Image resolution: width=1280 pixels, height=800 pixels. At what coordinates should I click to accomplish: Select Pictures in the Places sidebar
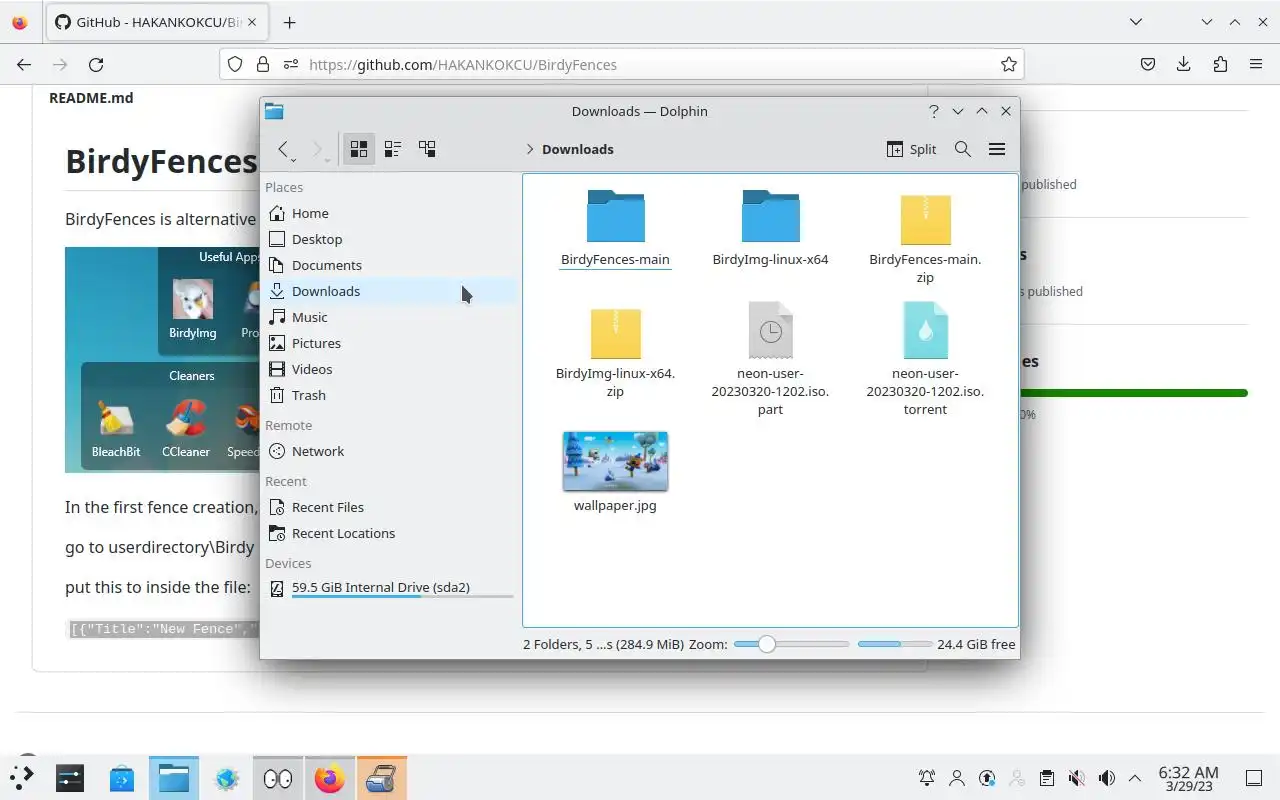(x=390, y=343)
